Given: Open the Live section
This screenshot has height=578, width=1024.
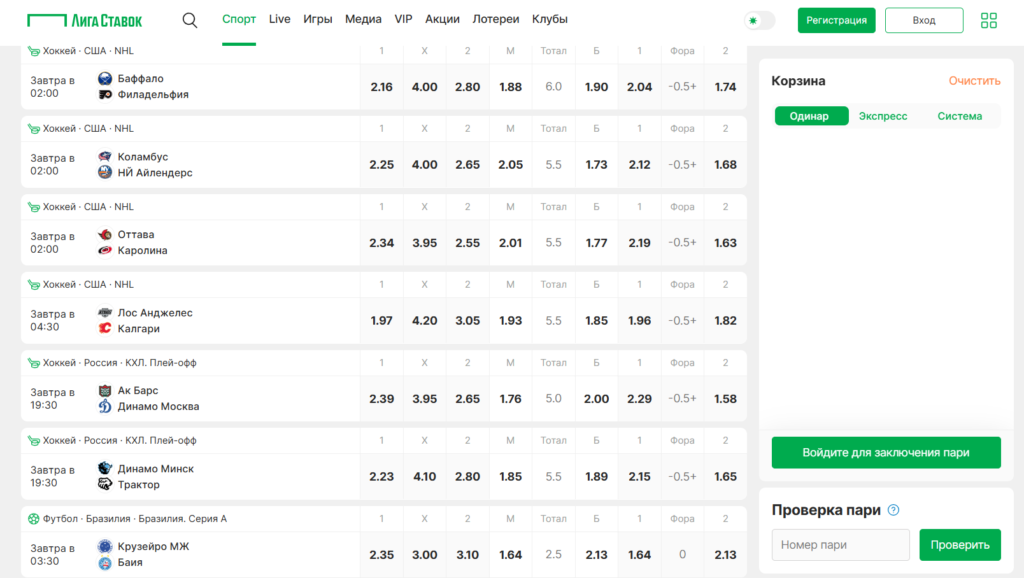Looking at the screenshot, I should point(280,20).
